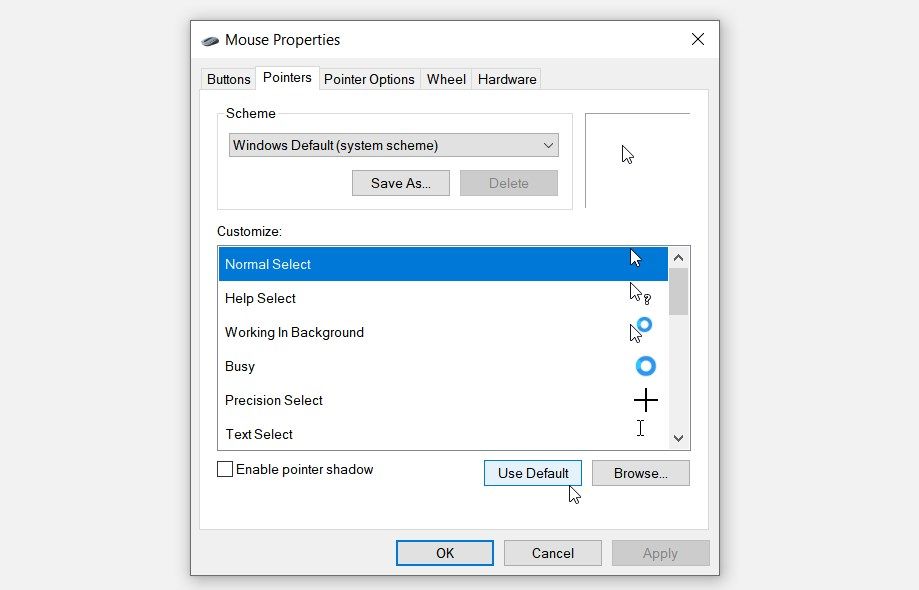
Task: Choose the Working In Background pointer
Action: pos(443,332)
